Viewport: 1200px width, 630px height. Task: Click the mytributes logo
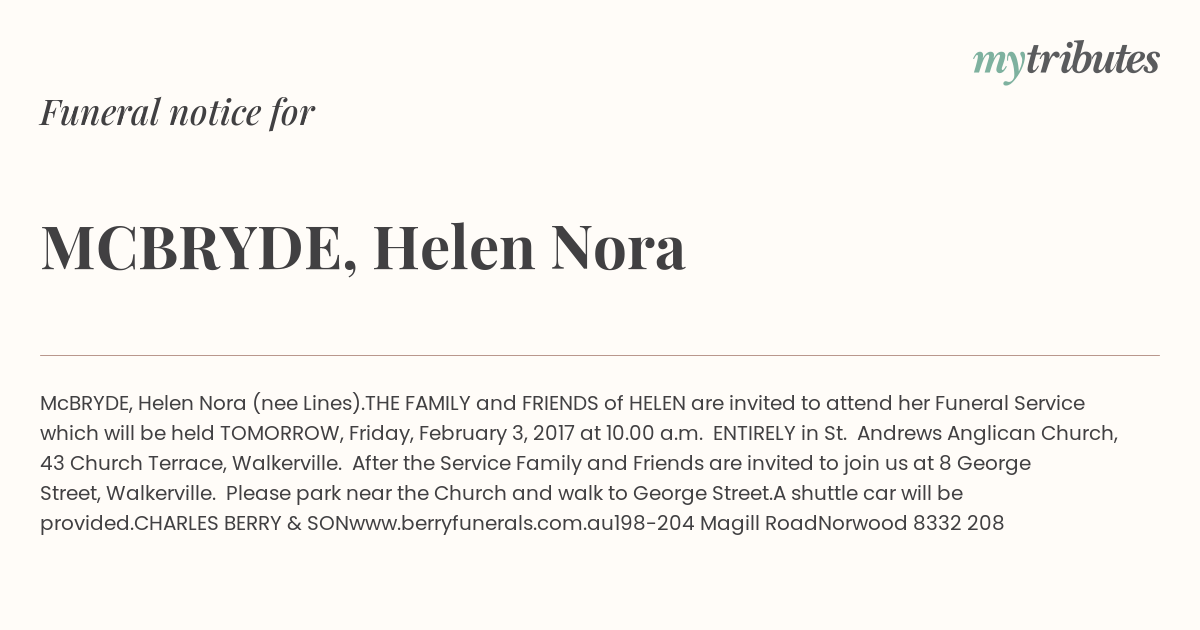[x=1066, y=60]
